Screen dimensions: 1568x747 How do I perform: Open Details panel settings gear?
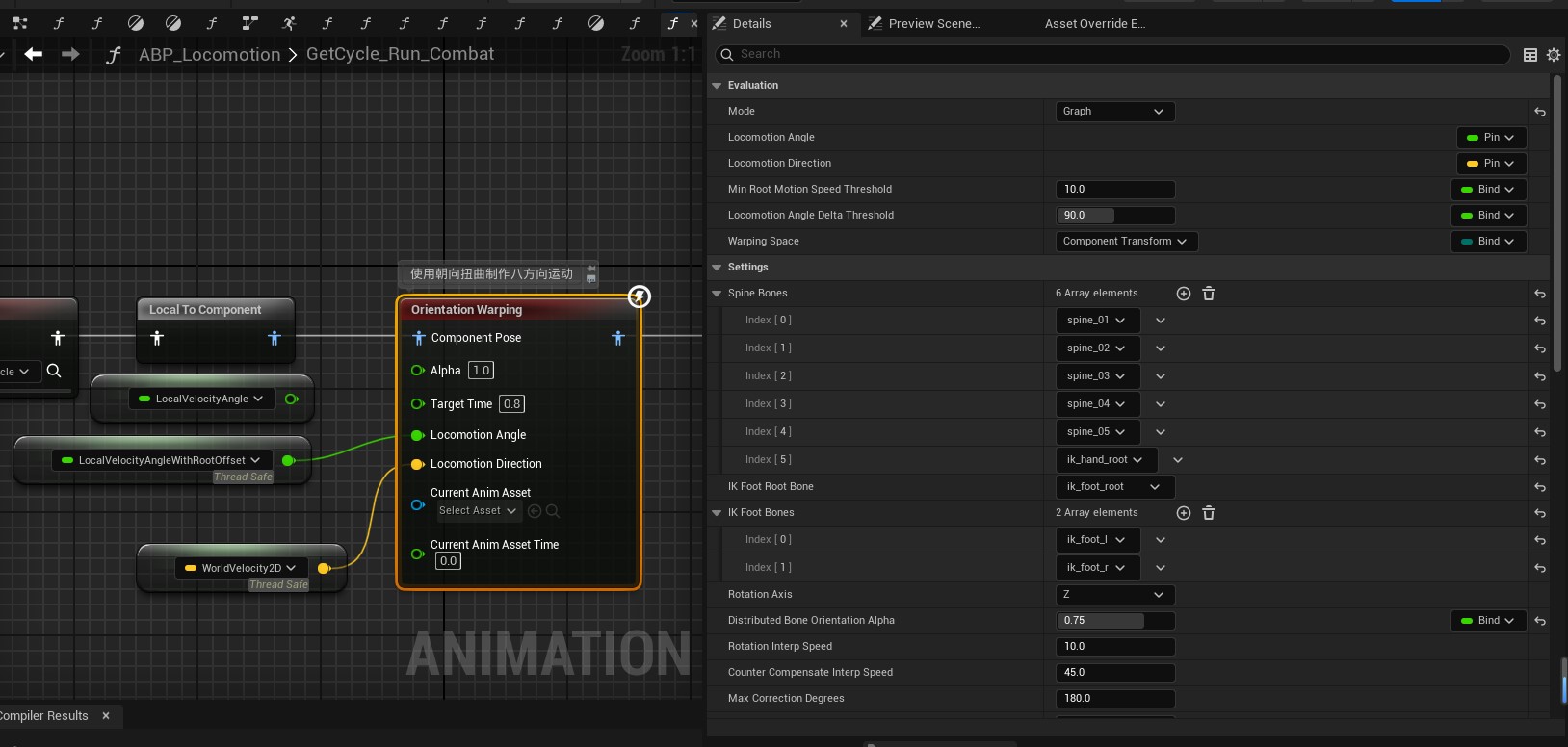coord(1554,55)
